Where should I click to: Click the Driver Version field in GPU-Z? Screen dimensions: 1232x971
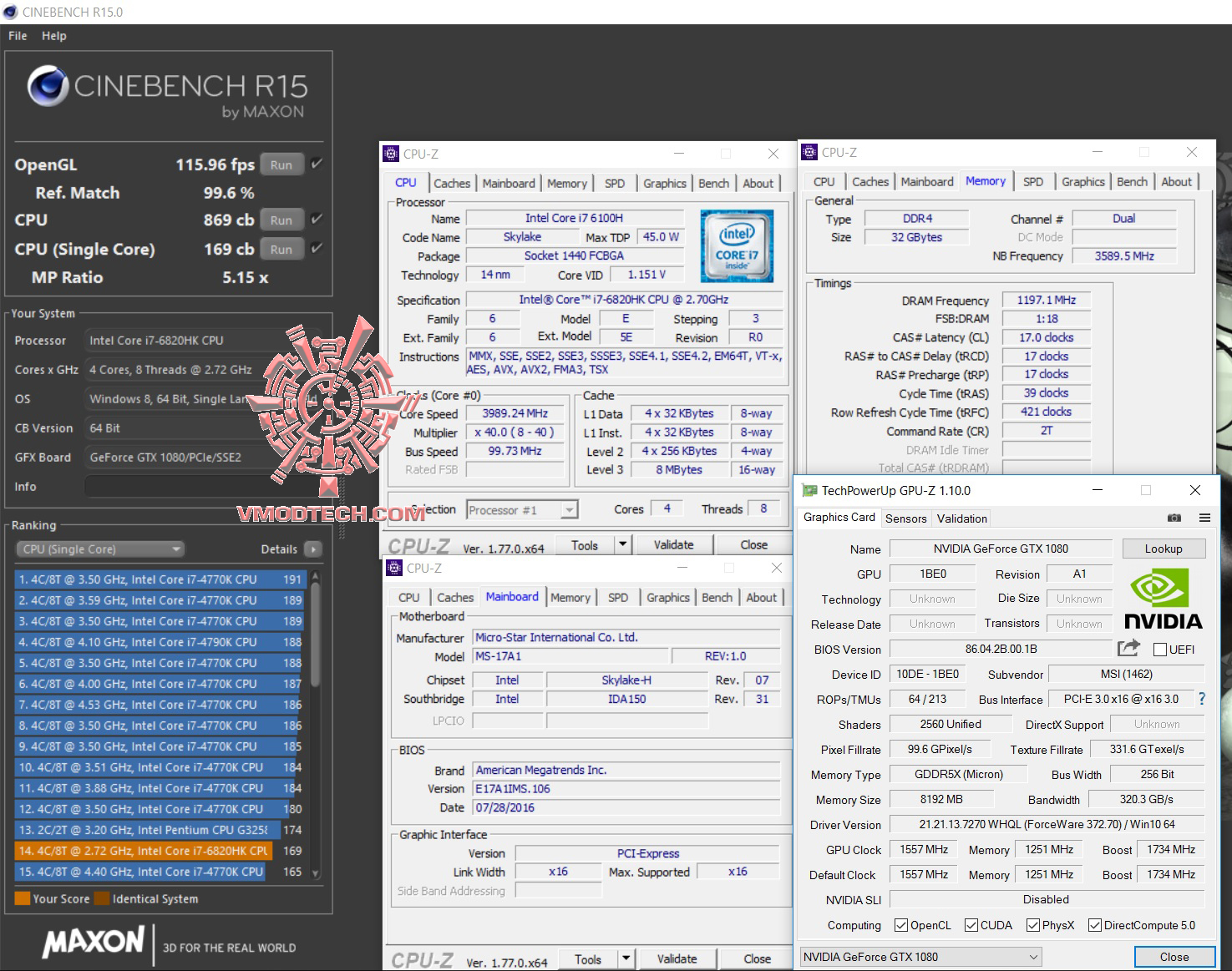(x=1047, y=825)
